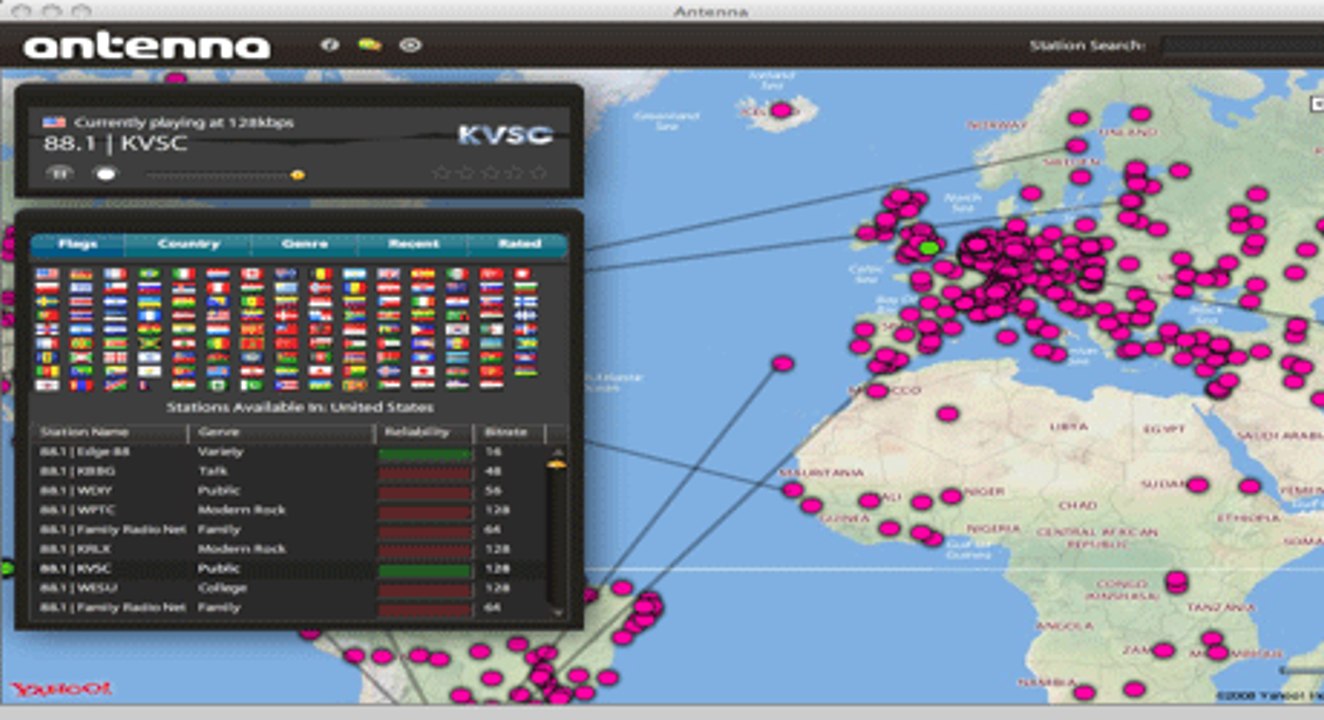Switch to the Flags tab

coord(77,244)
